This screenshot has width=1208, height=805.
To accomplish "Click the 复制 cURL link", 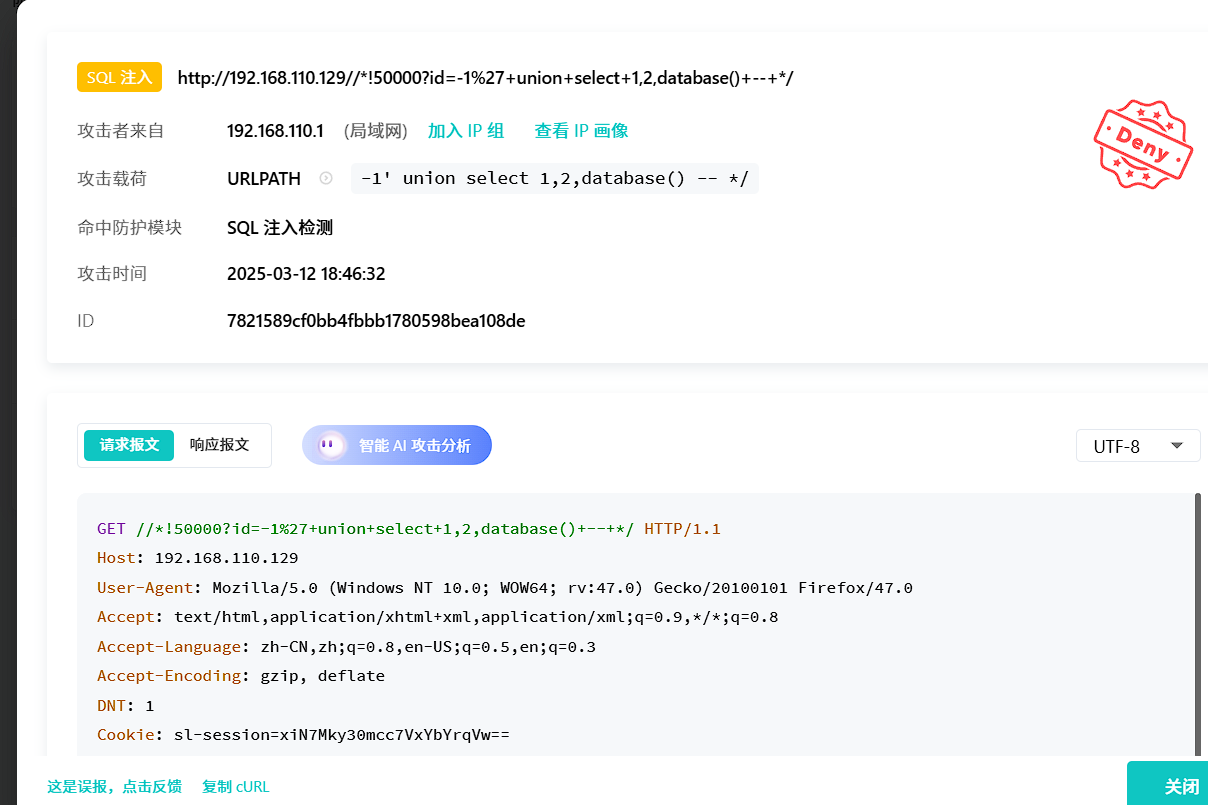I will [235, 787].
